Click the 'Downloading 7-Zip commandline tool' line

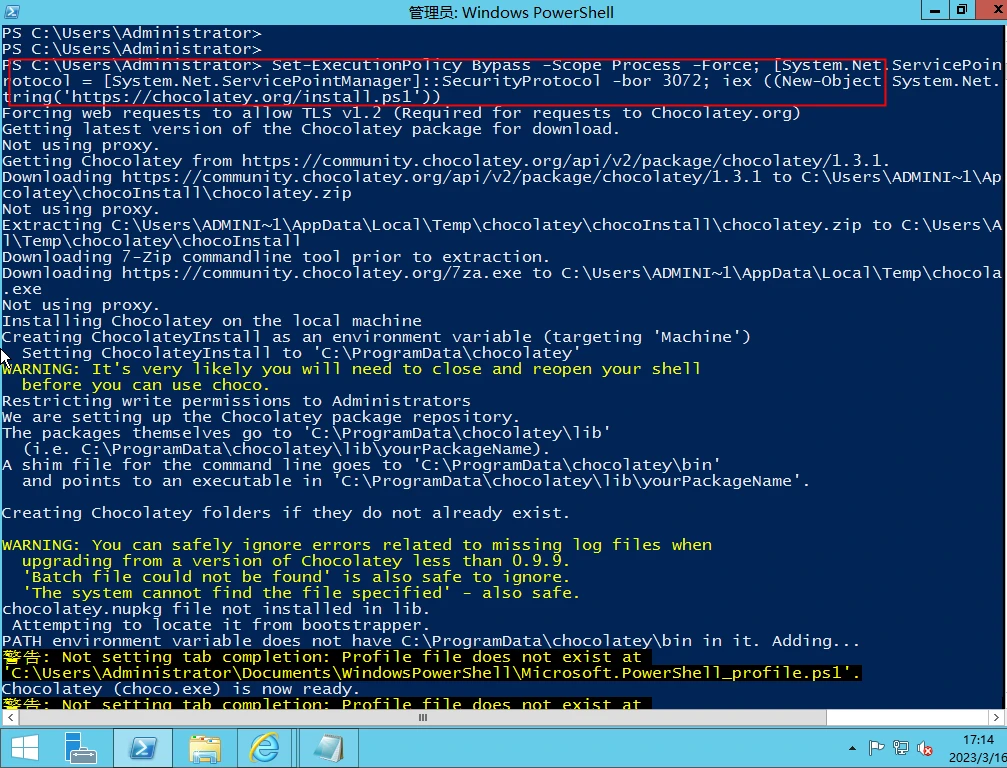(x=276, y=257)
